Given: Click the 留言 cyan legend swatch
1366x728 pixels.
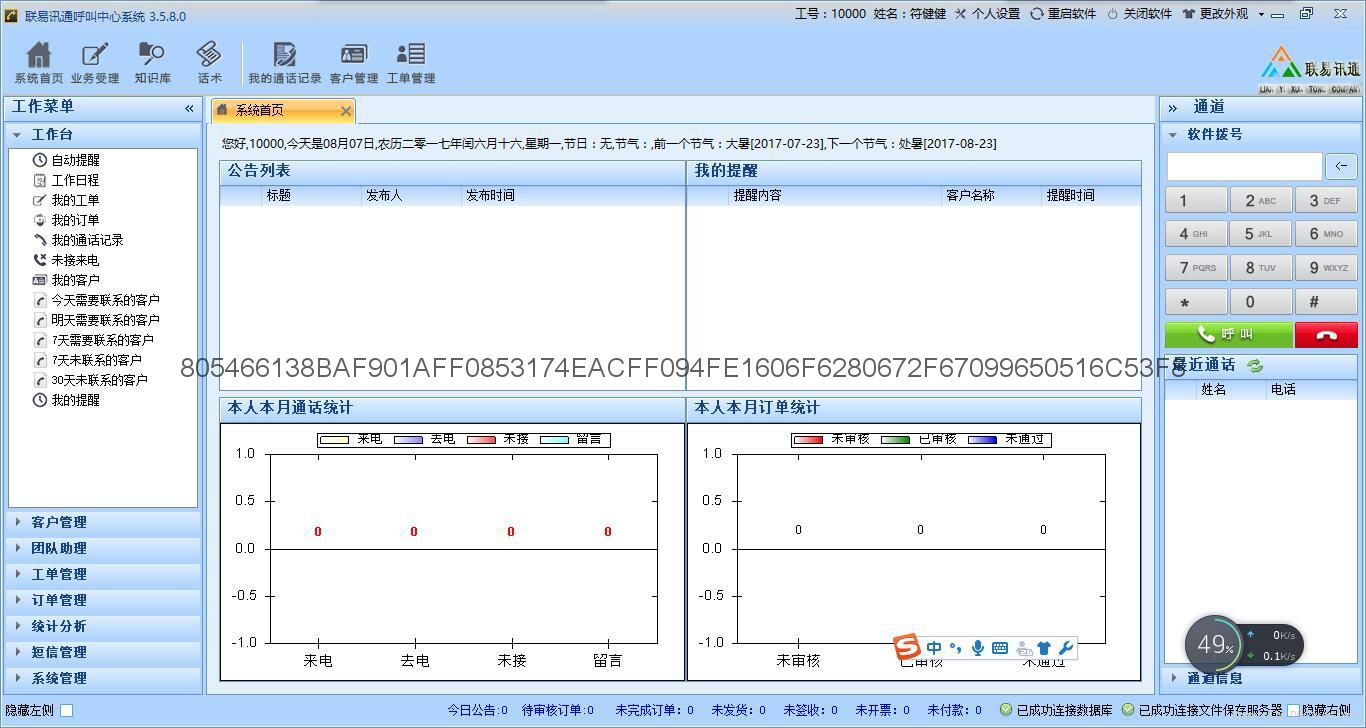Looking at the screenshot, I should click(555, 439).
